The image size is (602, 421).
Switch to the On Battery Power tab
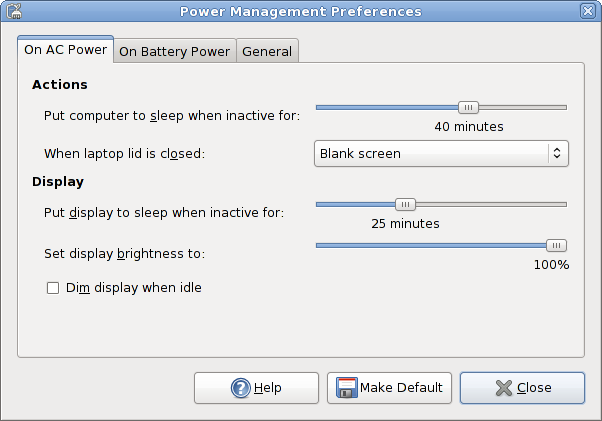pyautogui.click(x=175, y=51)
